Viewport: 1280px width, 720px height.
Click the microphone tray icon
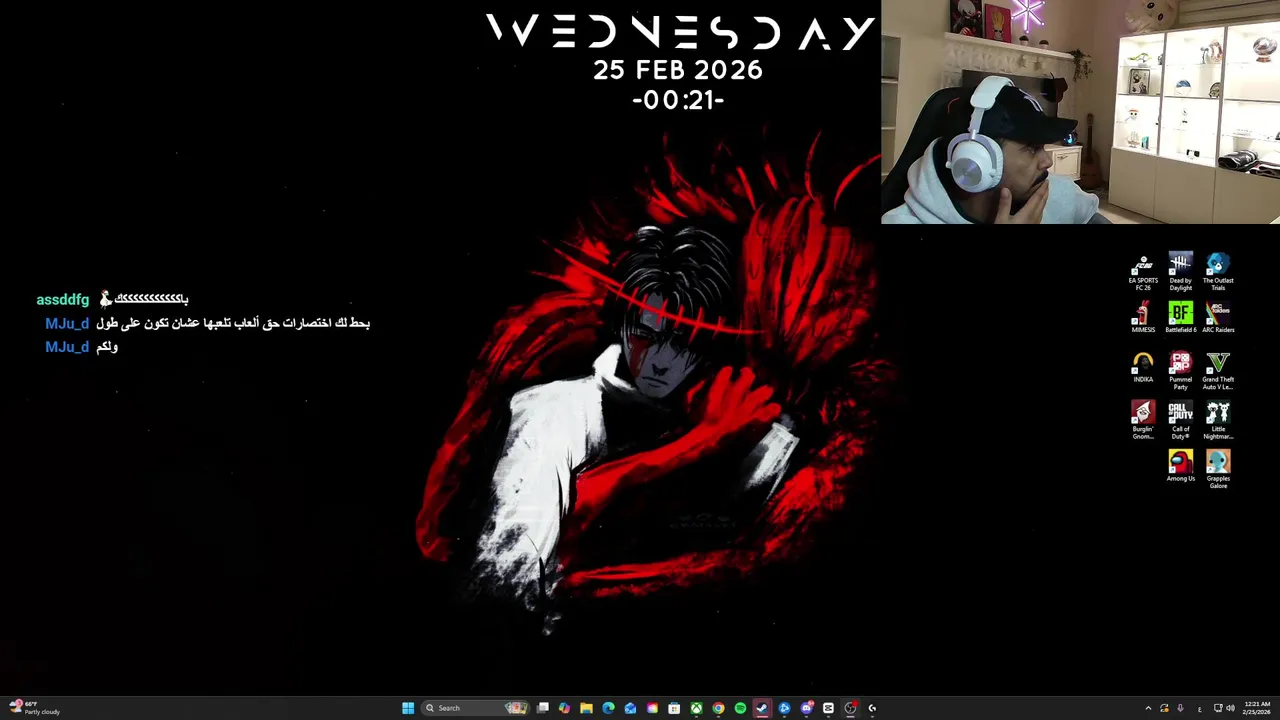tap(1180, 708)
